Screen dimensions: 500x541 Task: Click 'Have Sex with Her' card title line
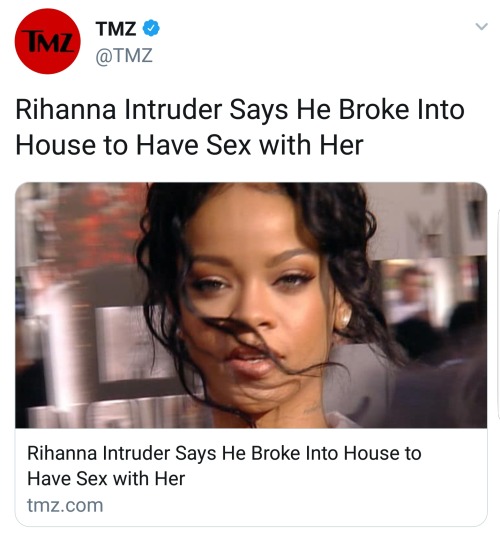(x=106, y=479)
